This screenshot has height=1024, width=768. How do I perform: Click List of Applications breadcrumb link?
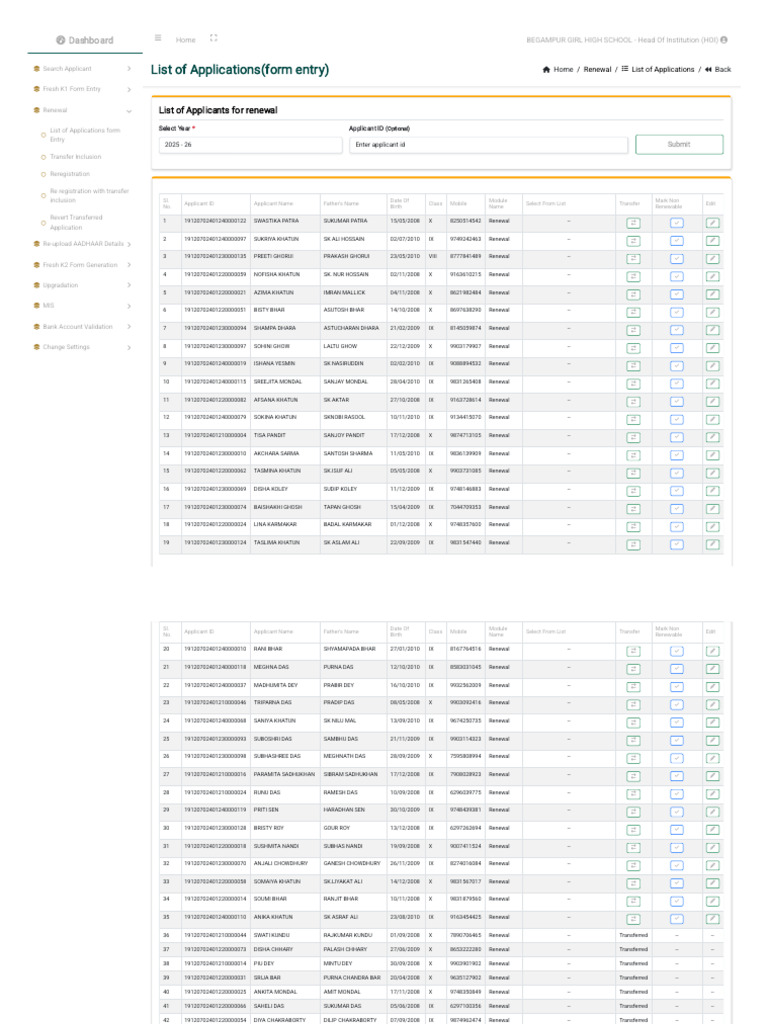pos(658,69)
